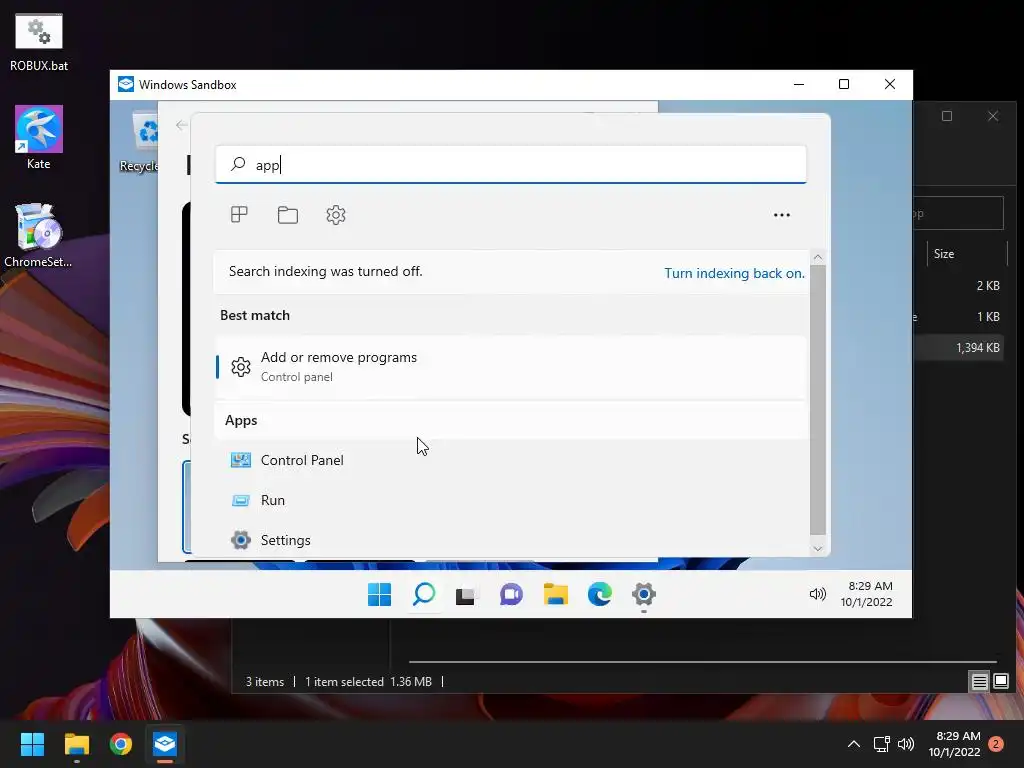Image resolution: width=1024 pixels, height=768 pixels.
Task: Open Task View in sandbox taskbar
Action: 467,594
